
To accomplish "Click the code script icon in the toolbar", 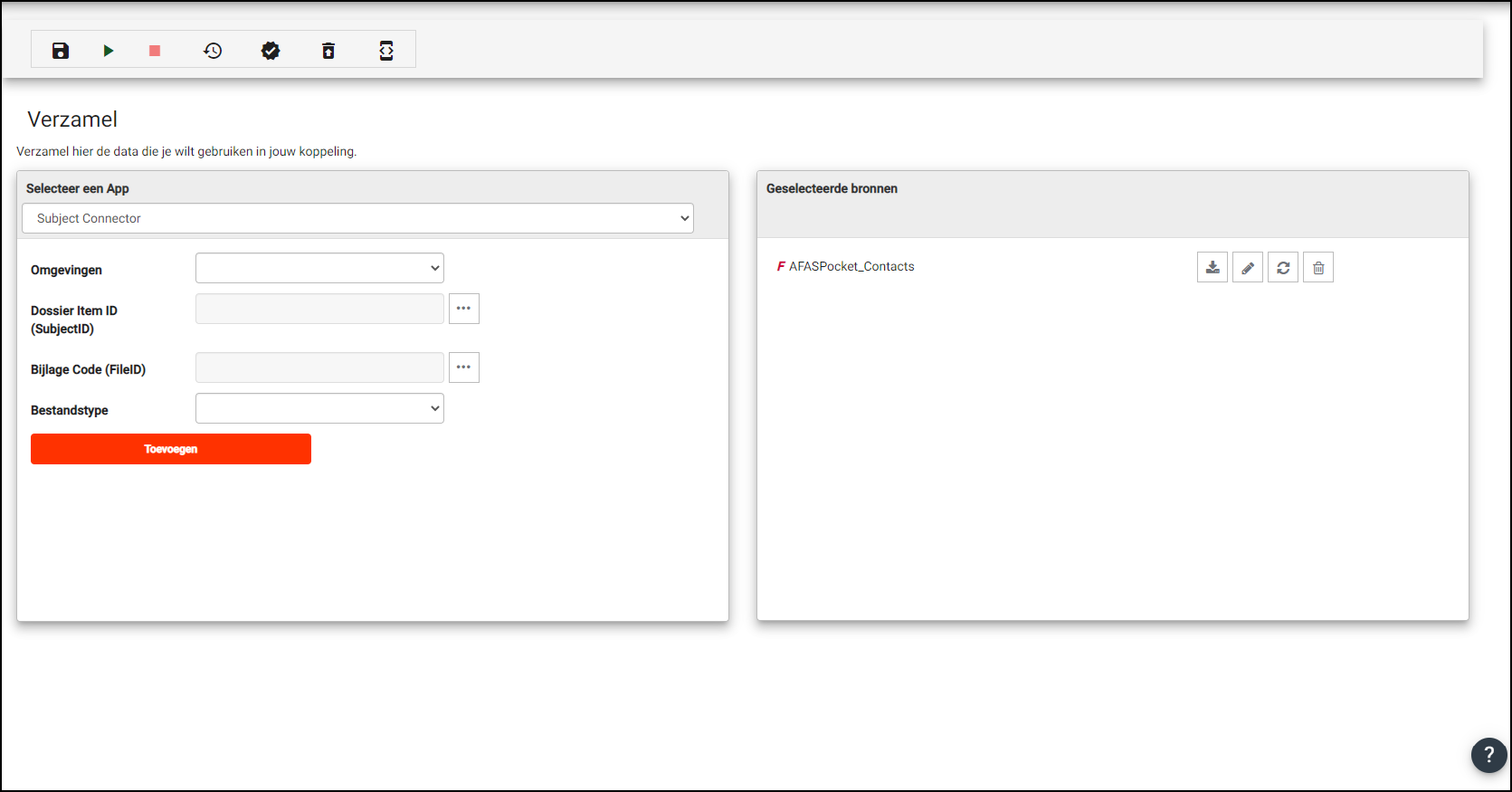I will [x=386, y=51].
